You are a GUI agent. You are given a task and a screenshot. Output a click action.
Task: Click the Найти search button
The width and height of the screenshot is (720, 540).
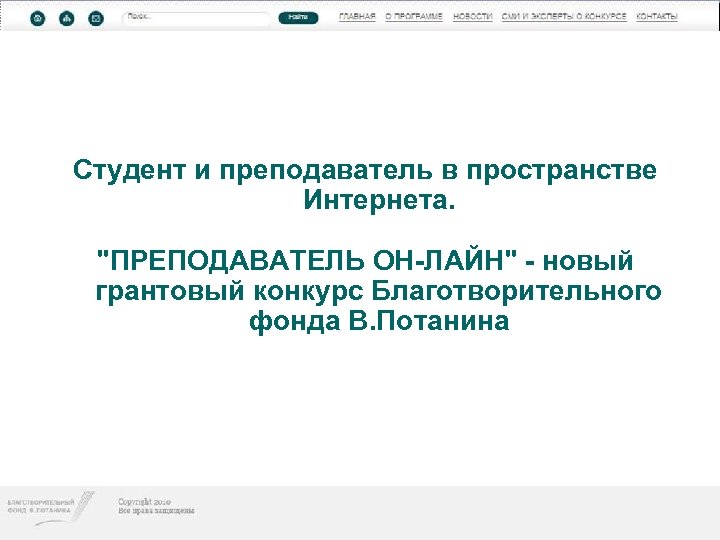pyautogui.click(x=298, y=17)
